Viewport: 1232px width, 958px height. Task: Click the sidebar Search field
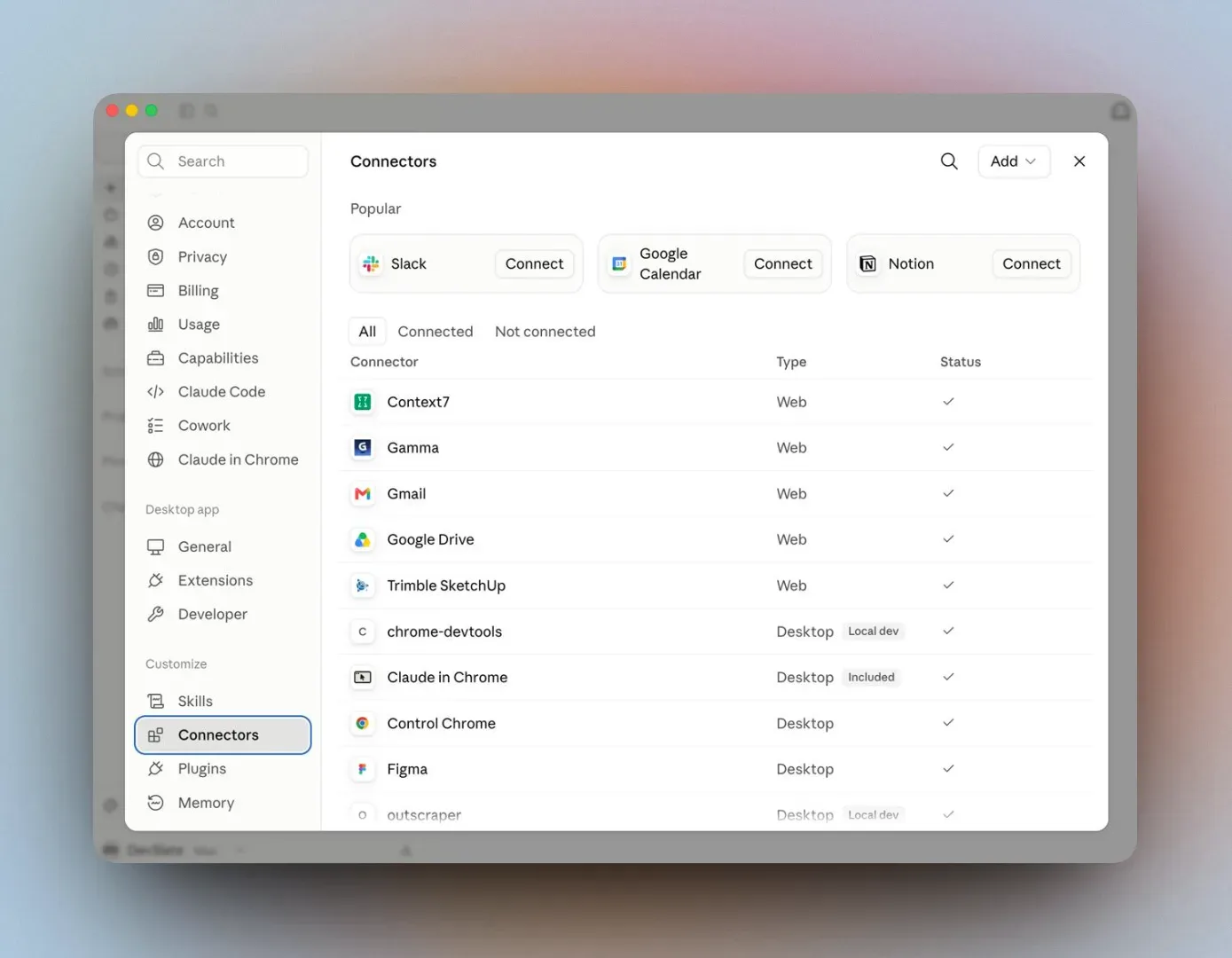pyautogui.click(x=224, y=161)
